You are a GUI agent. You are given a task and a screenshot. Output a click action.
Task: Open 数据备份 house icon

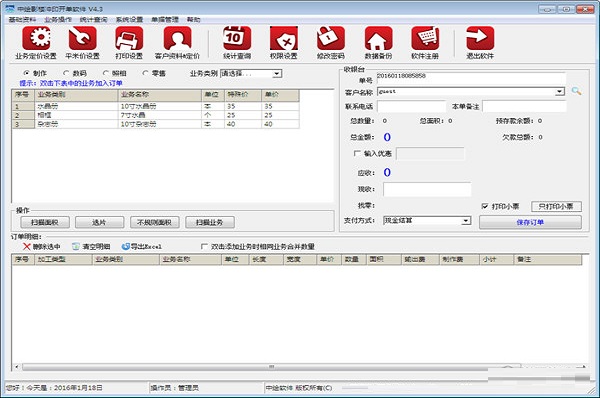pos(378,38)
